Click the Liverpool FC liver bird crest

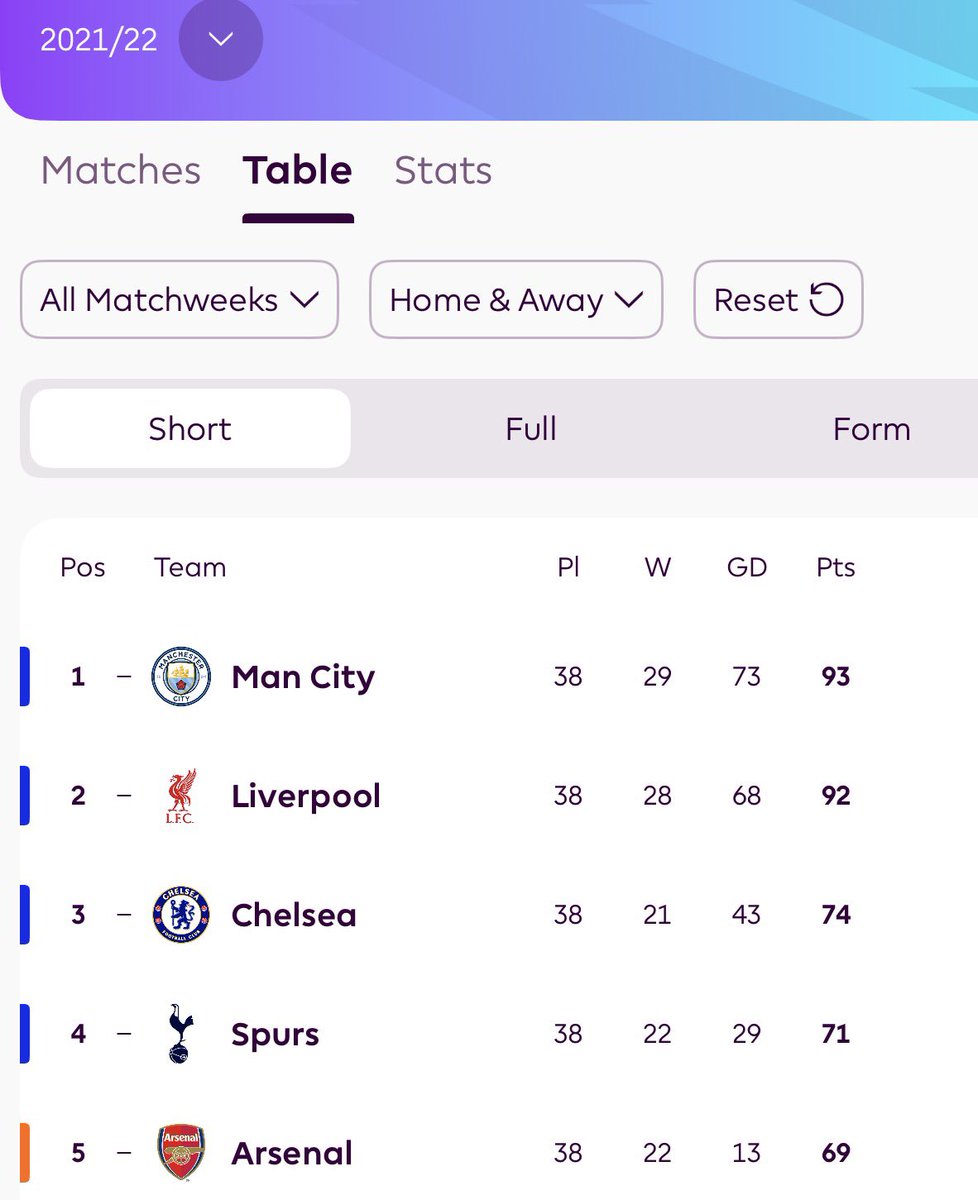(x=181, y=796)
